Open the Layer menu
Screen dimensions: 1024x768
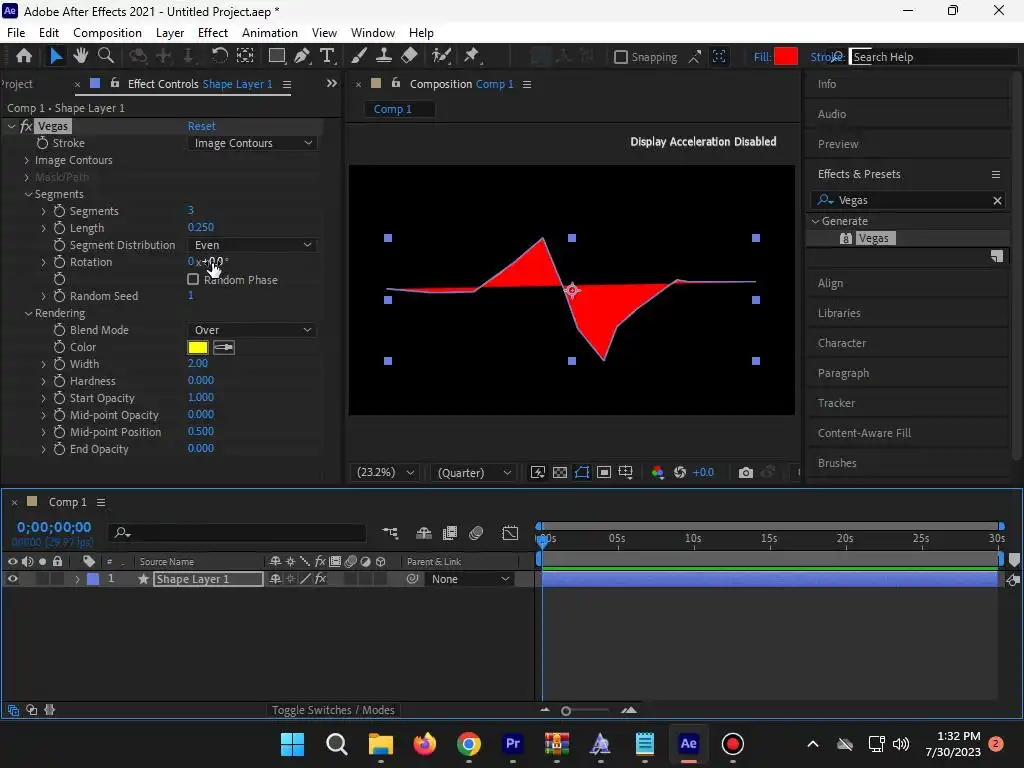(x=170, y=33)
